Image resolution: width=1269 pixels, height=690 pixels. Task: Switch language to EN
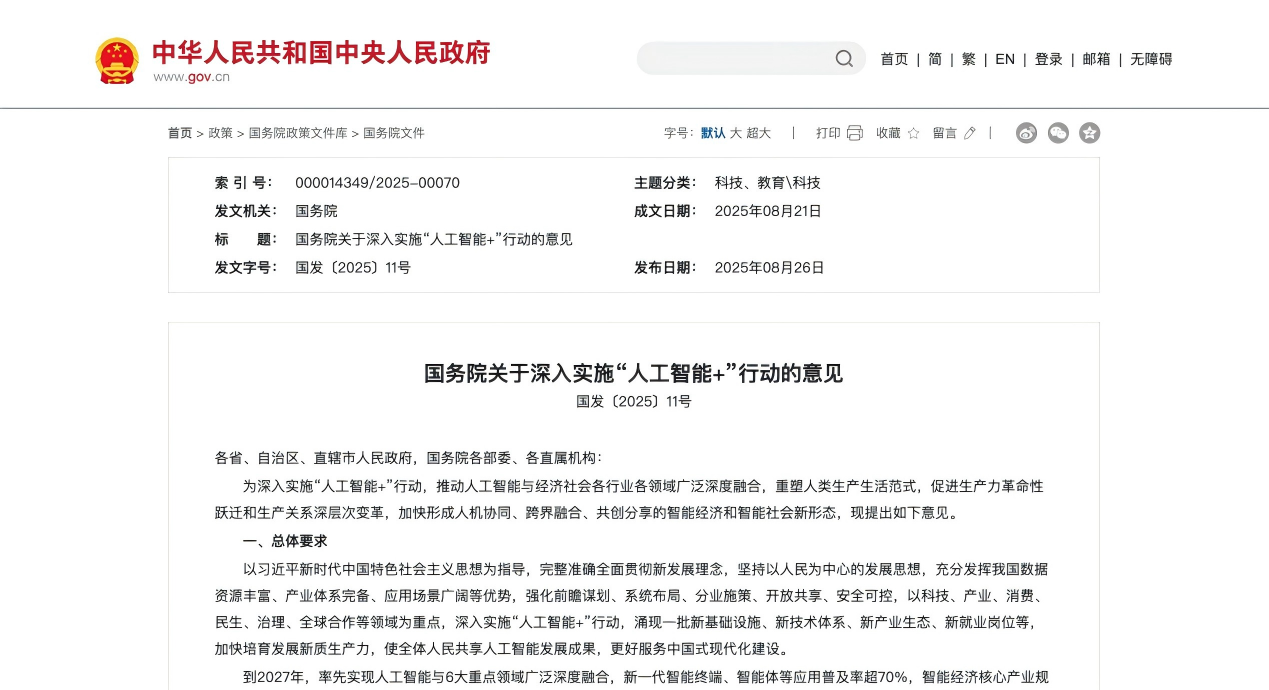click(x=1004, y=59)
